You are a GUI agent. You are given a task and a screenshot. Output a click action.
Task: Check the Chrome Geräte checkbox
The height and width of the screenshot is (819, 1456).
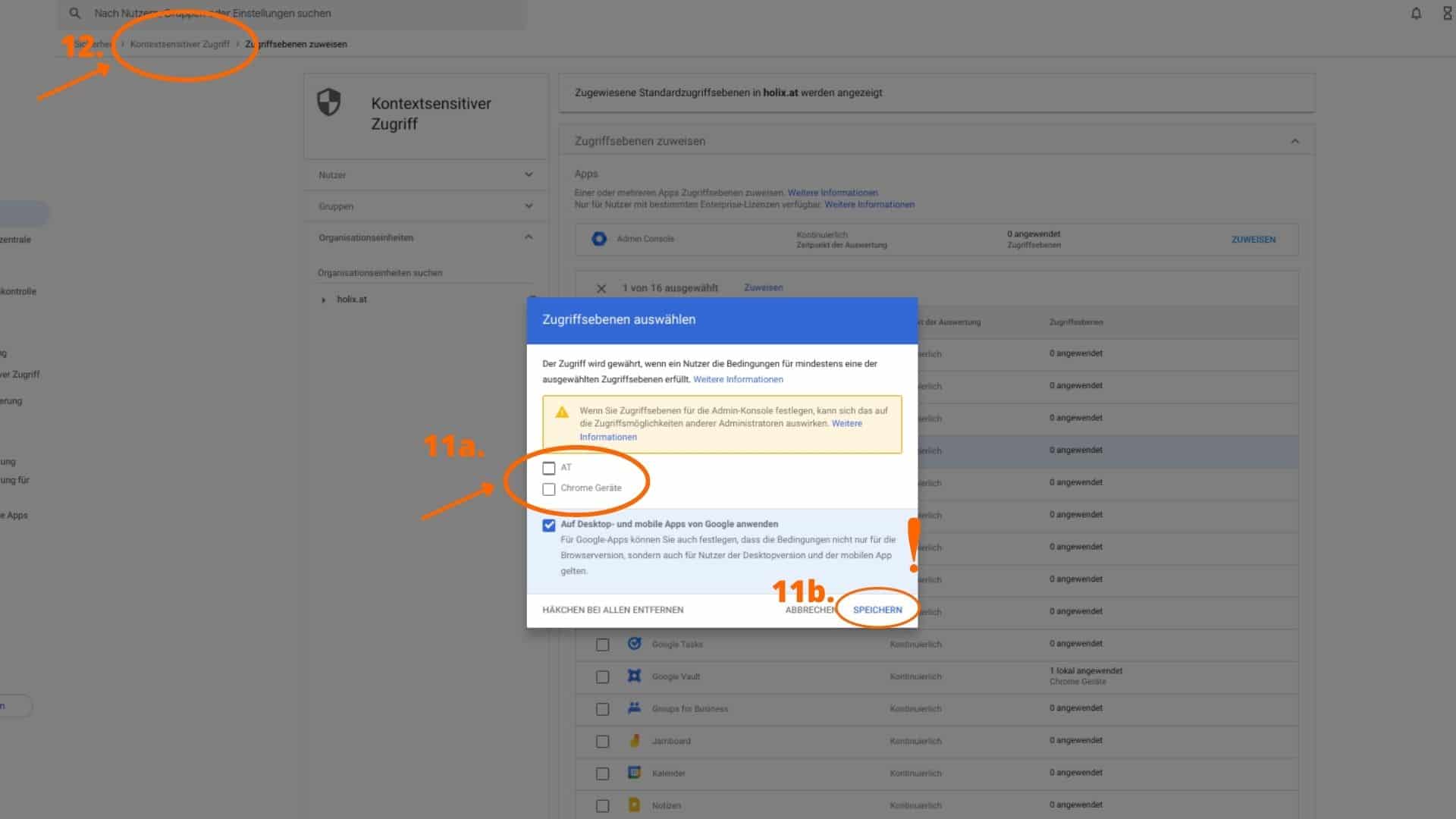tap(549, 489)
